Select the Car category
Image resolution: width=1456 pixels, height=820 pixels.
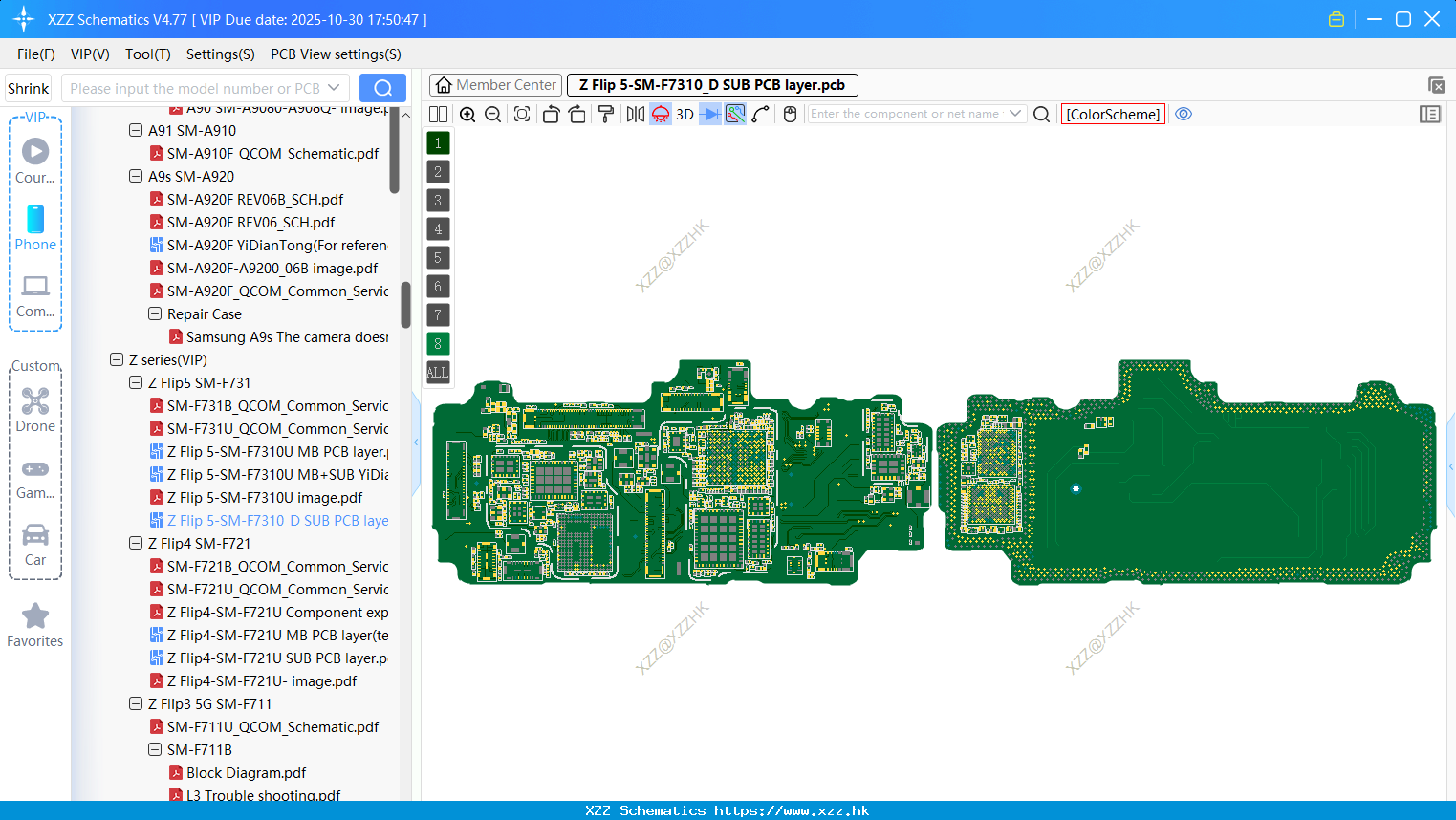click(x=35, y=545)
